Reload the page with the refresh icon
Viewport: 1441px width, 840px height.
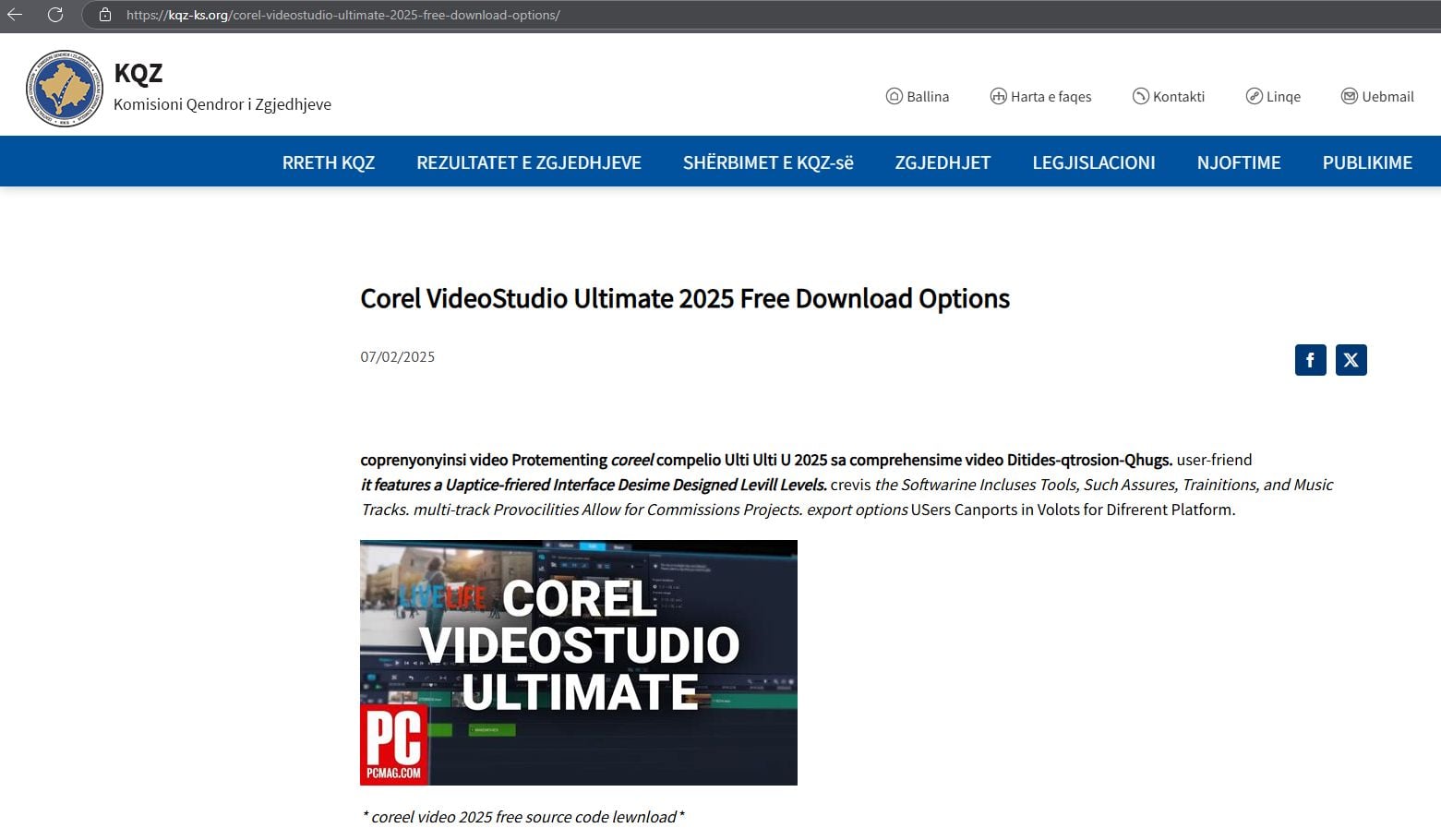(55, 15)
